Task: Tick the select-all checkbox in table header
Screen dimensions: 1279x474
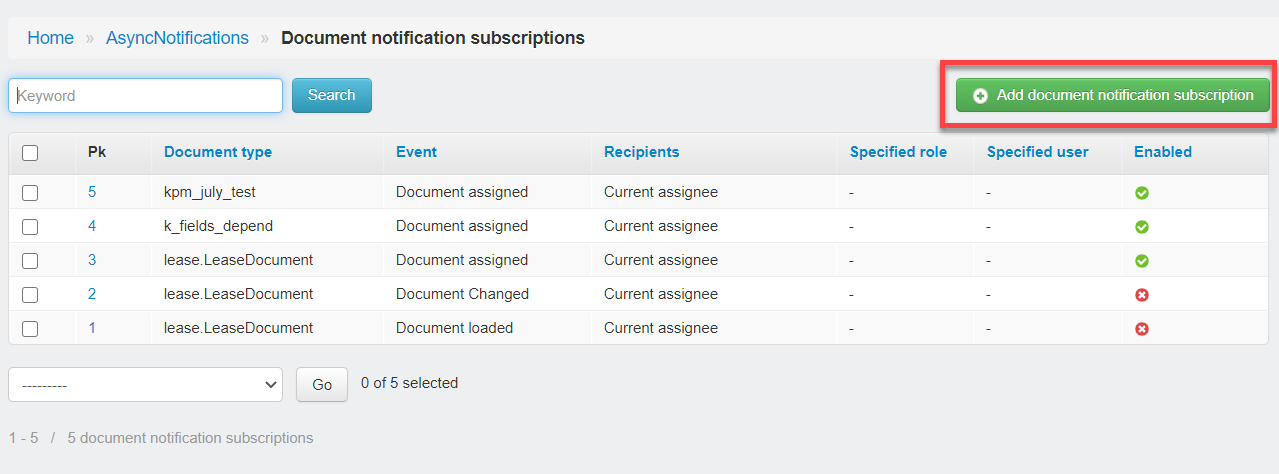Action: point(30,153)
